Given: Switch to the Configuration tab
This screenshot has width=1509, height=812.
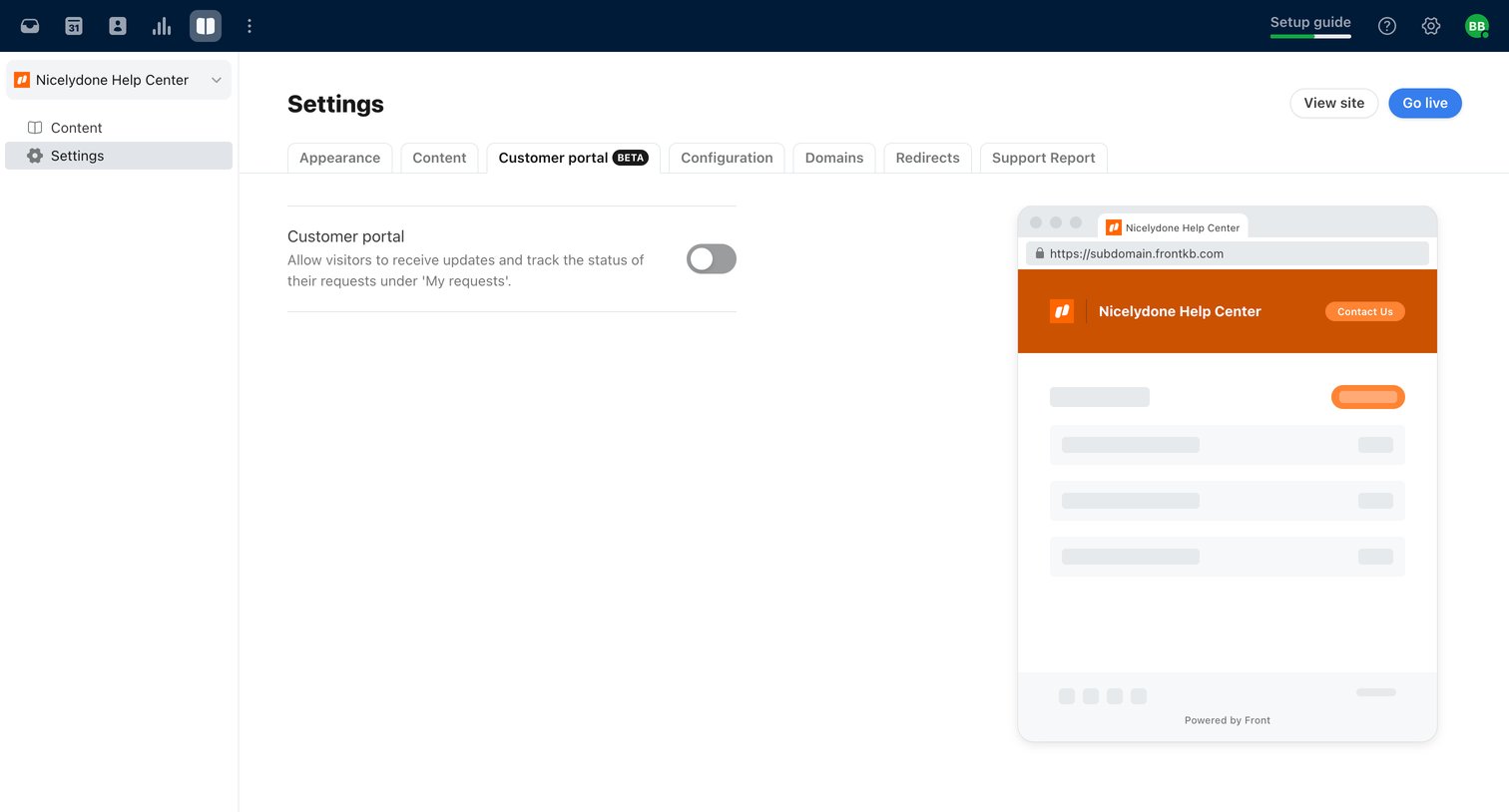Looking at the screenshot, I should pos(727,158).
